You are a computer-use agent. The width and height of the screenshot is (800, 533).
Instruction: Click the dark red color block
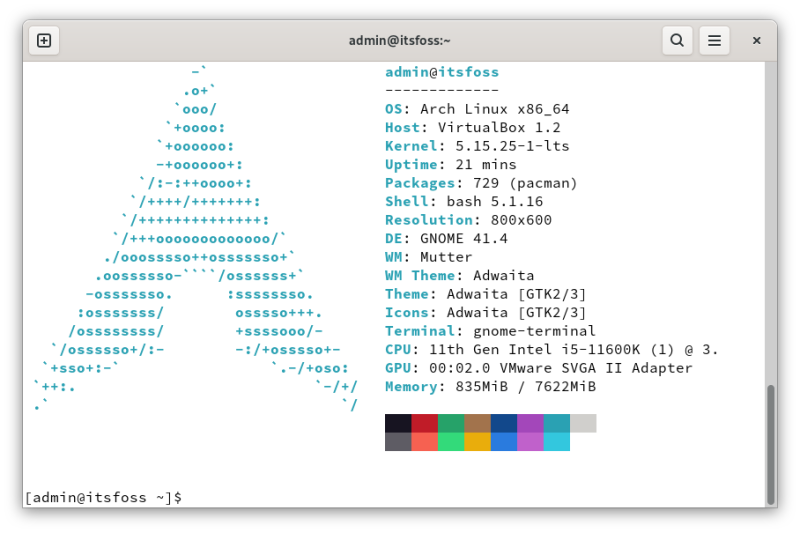pos(424,423)
